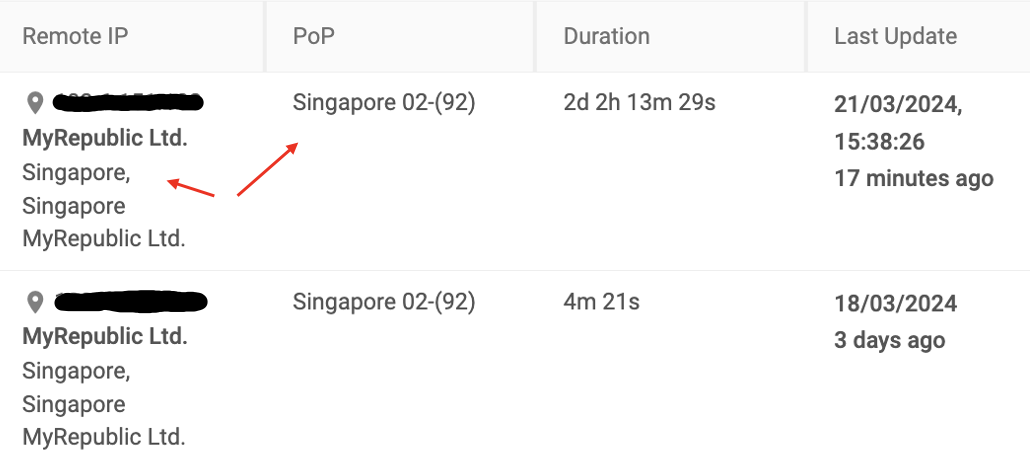Click the 3 days ago text
The width and height of the screenshot is (1030, 456).
[x=889, y=340]
